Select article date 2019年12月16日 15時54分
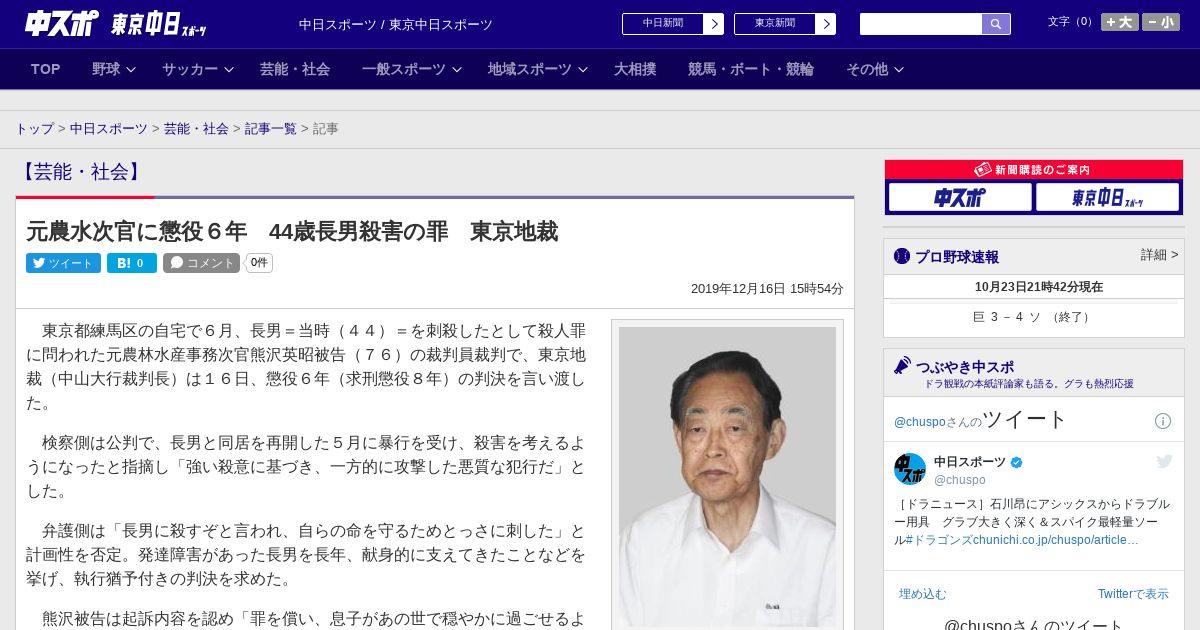Viewport: 1200px width, 630px height. [767, 289]
